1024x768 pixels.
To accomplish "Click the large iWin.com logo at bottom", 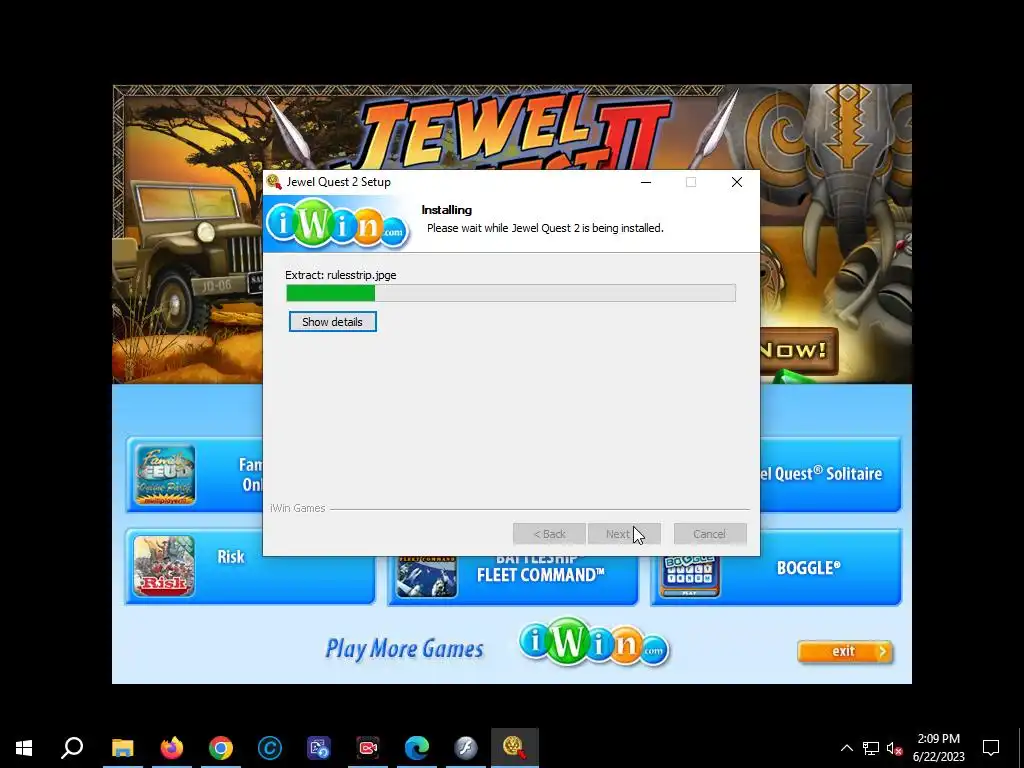I will (x=594, y=642).
